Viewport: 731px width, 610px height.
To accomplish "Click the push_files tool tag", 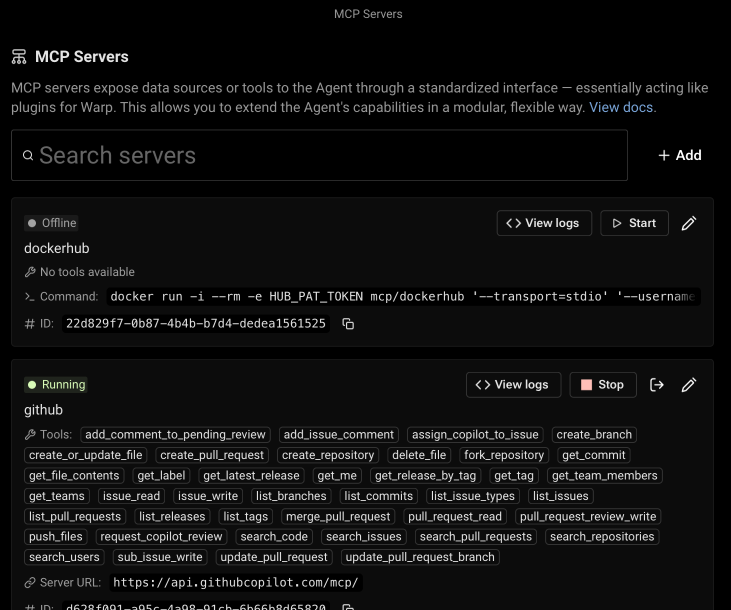I will [x=55, y=537].
